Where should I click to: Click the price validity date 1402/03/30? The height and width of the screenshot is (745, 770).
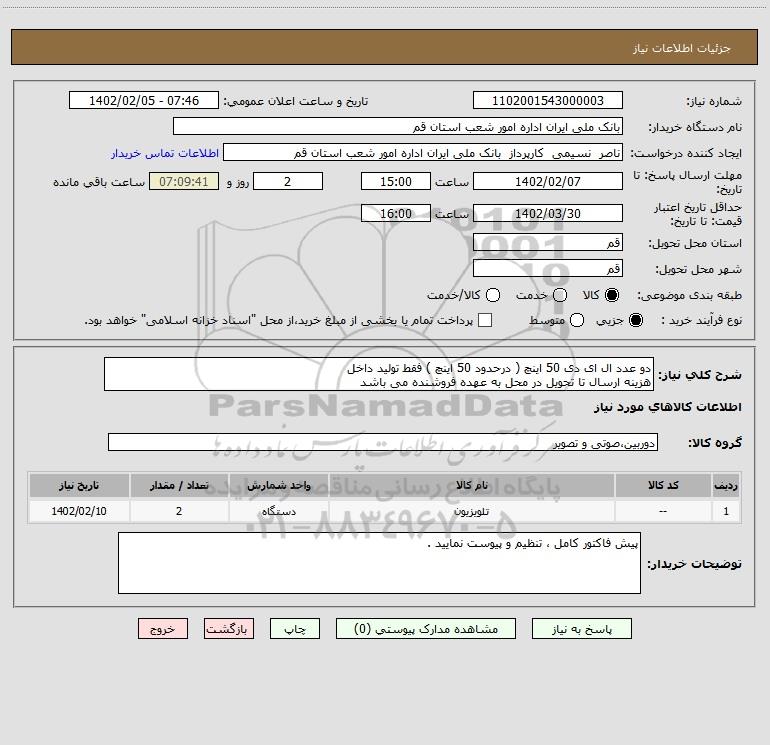548,213
